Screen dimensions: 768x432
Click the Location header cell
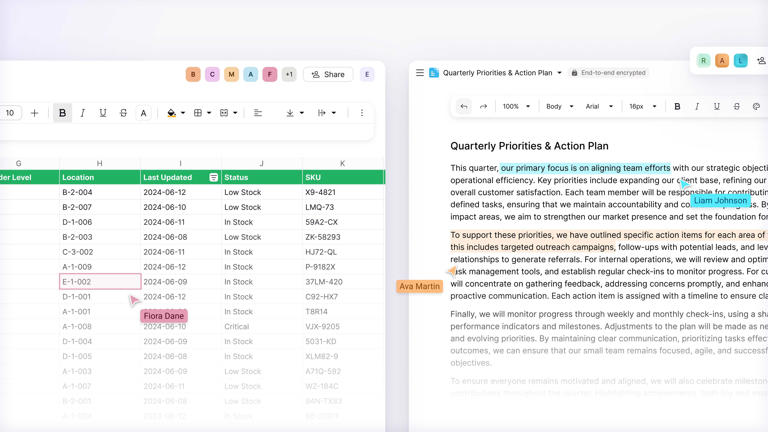pos(99,177)
